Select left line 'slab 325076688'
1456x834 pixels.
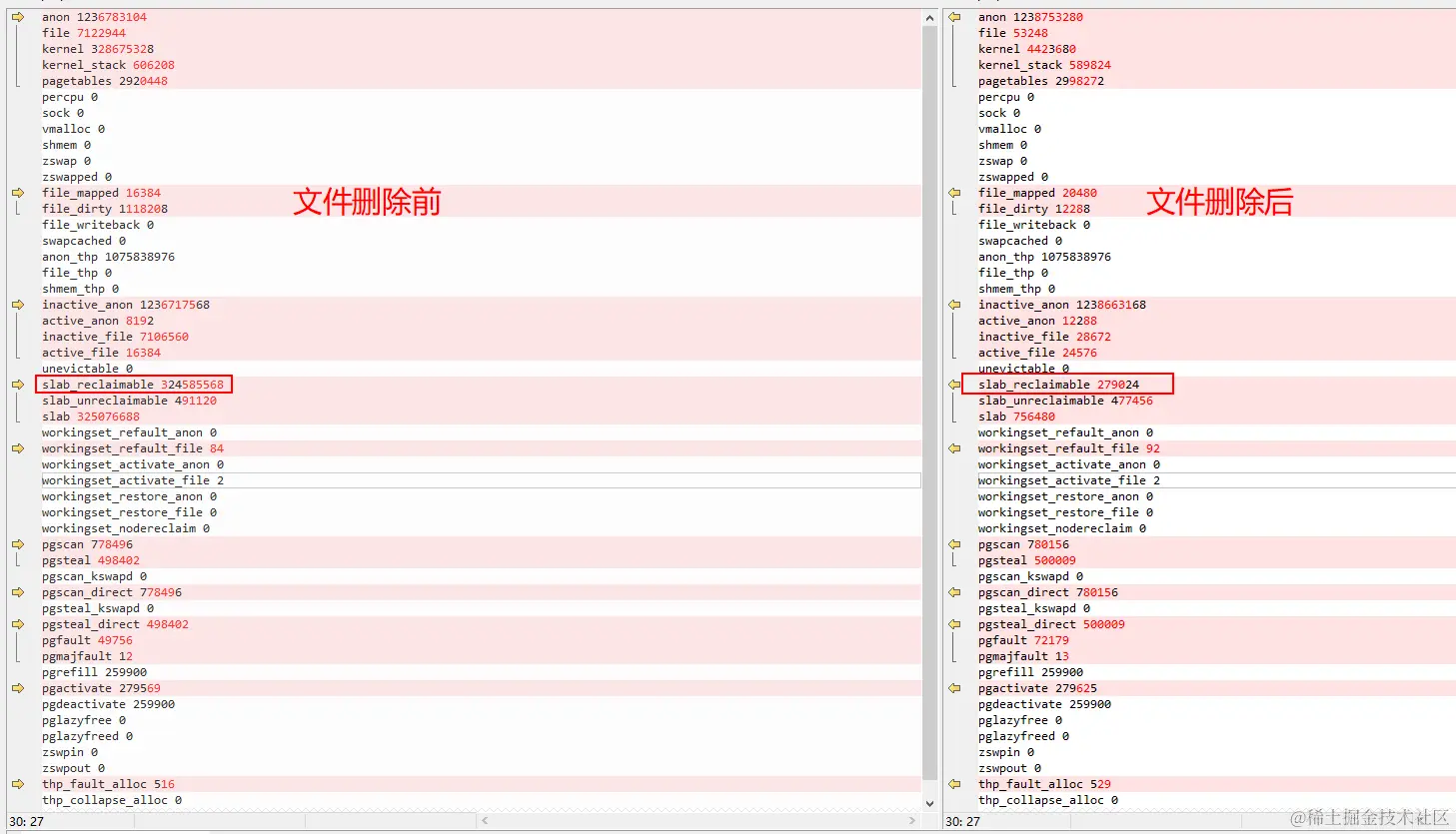pyautogui.click(x=91, y=417)
